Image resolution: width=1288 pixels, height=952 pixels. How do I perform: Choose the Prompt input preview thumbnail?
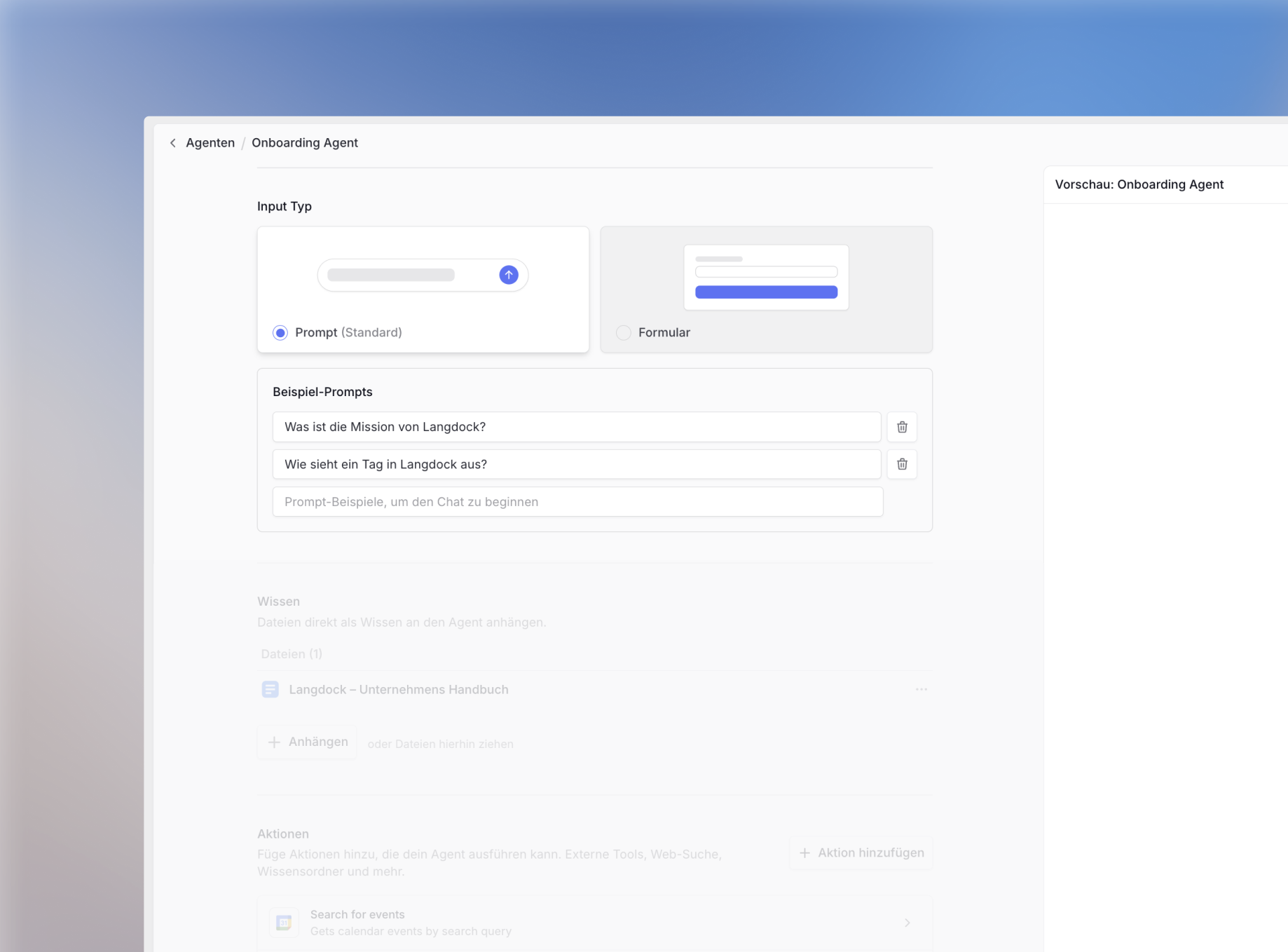coord(423,275)
